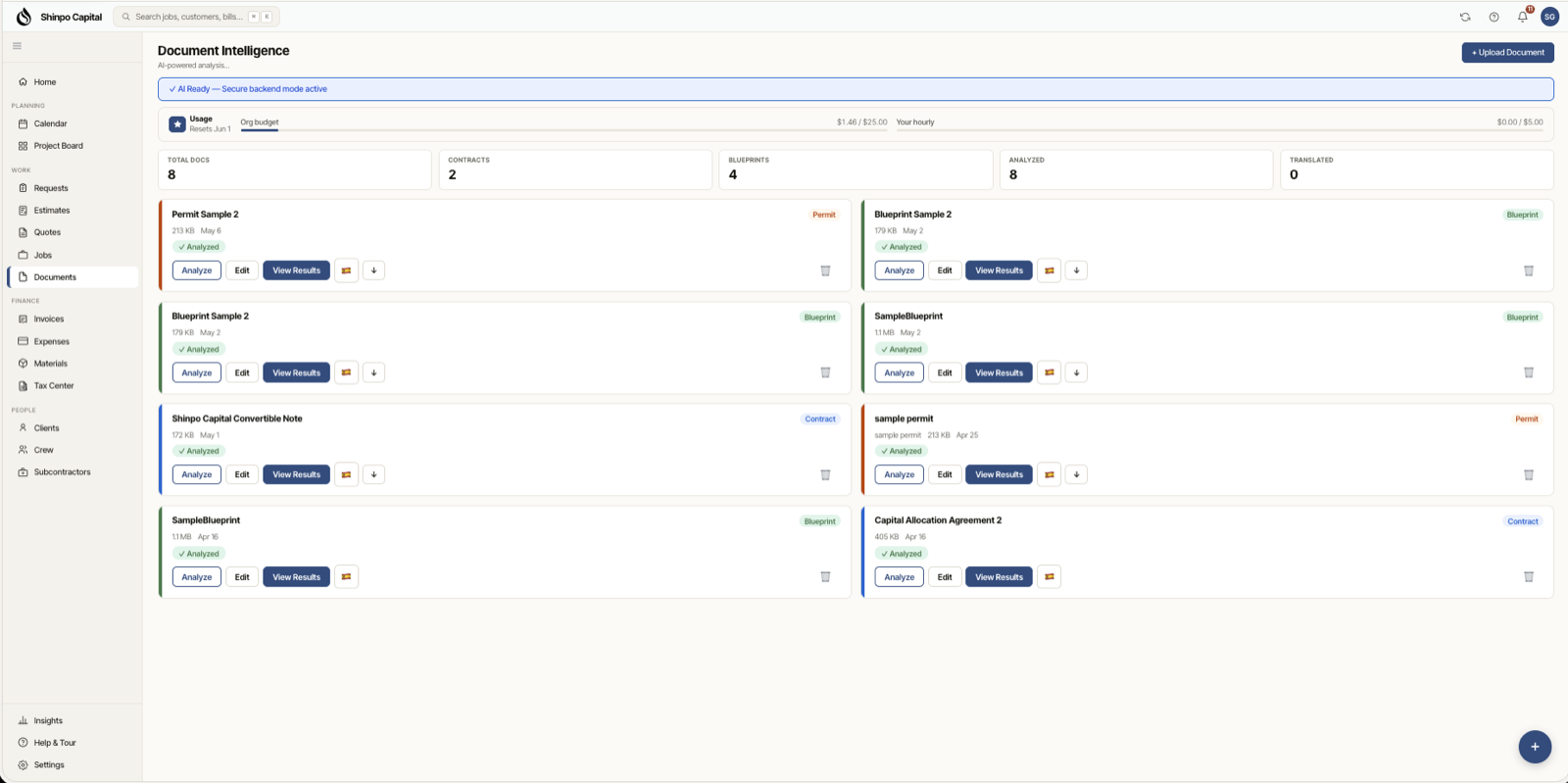Viewport: 1568px width, 783px height.
Task: Open Subcontractors in the sidebar
Action: pos(72,472)
